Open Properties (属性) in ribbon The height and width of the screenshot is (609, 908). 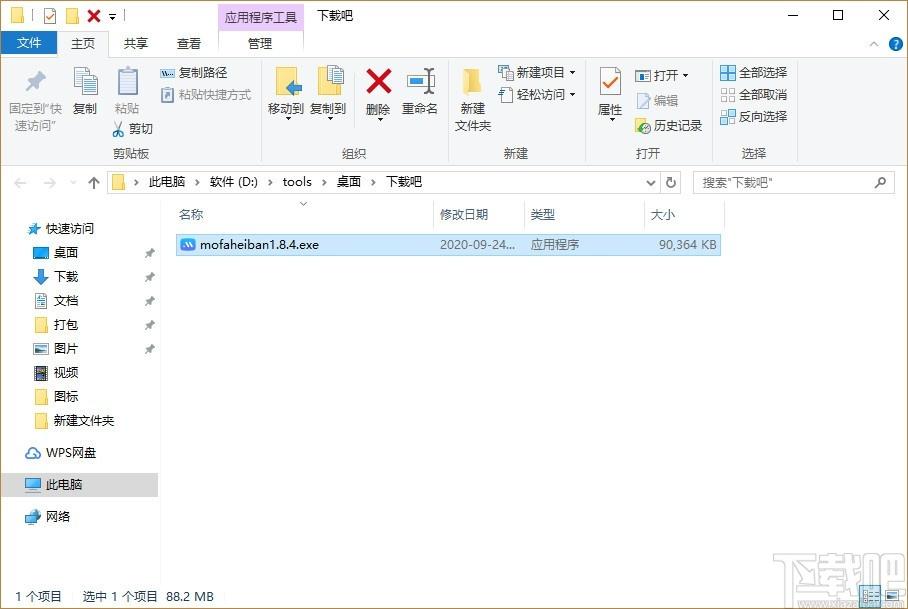(610, 93)
